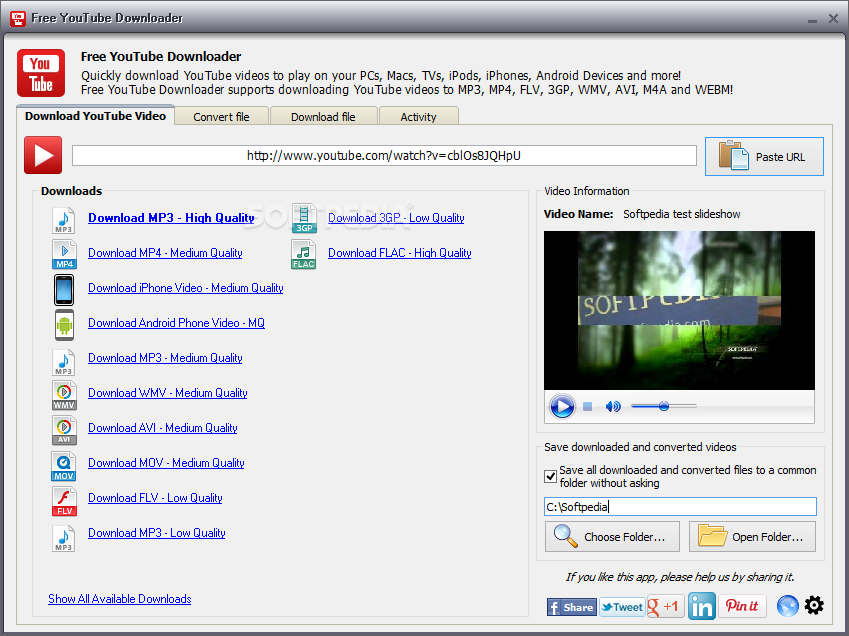Click Download MP3 - Low Quality link
This screenshot has width=849, height=636.
[x=157, y=533]
